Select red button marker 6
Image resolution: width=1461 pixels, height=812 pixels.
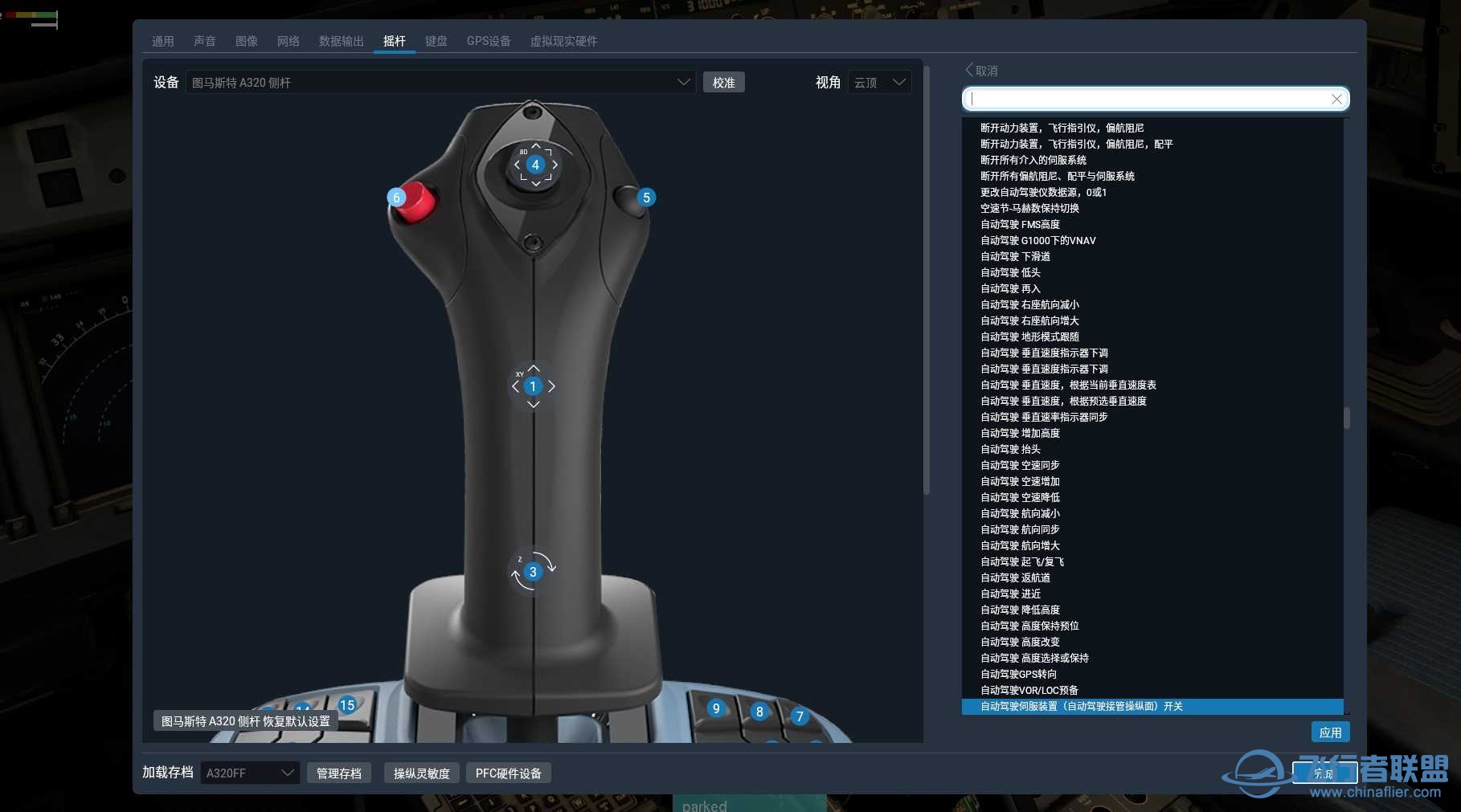396,198
